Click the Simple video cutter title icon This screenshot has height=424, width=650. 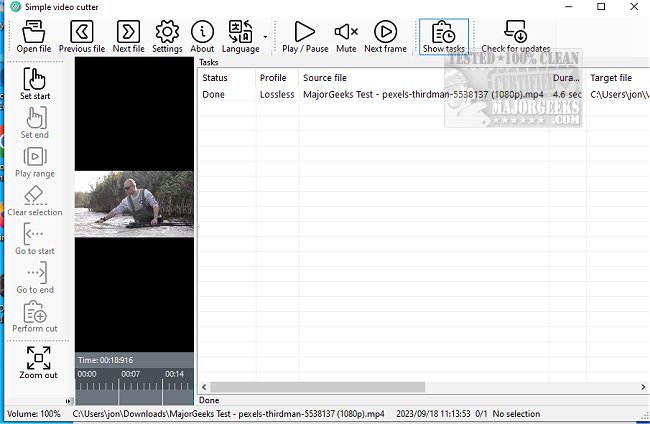tap(15, 7)
